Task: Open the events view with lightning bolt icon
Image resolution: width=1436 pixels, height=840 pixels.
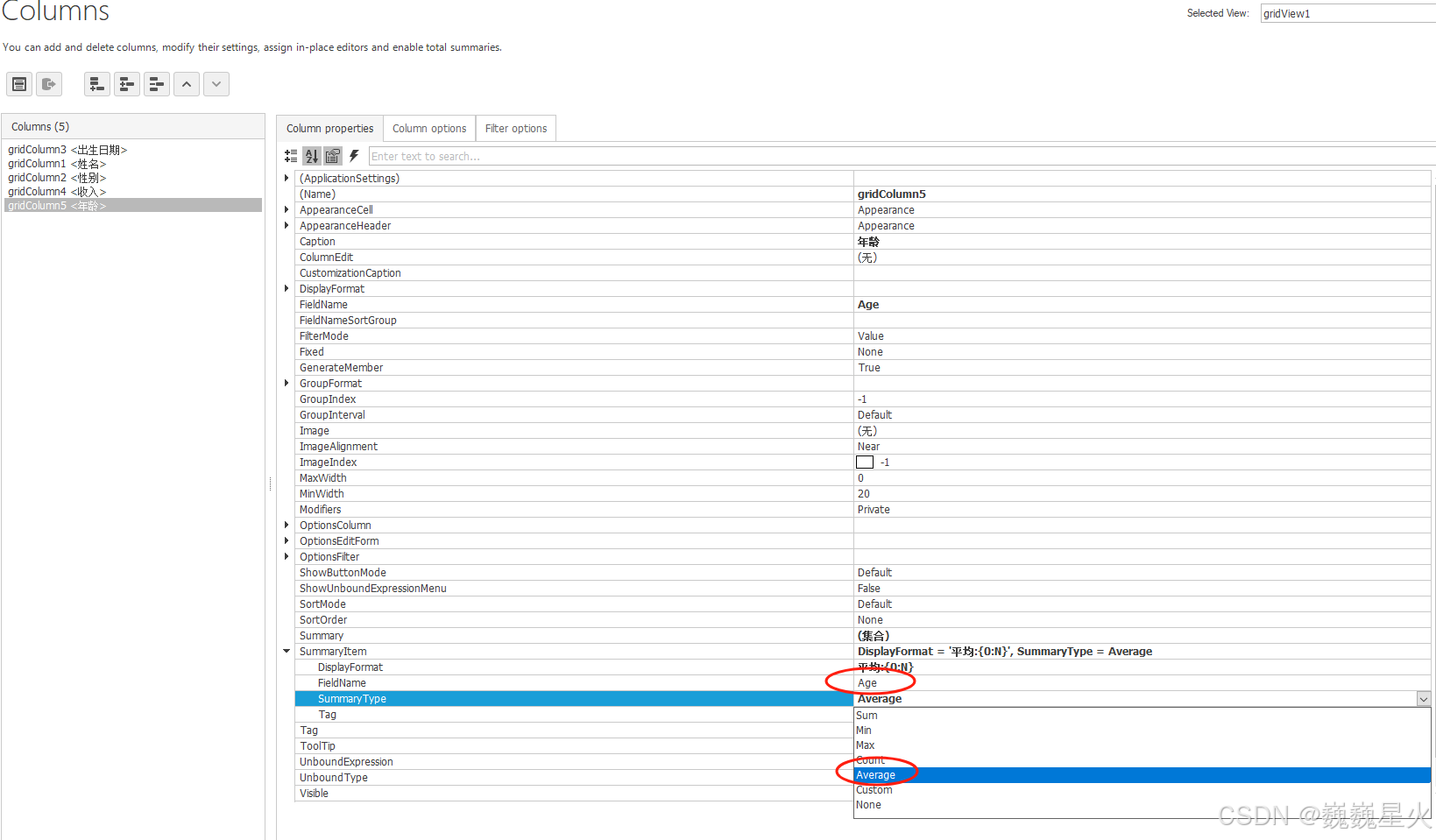Action: click(354, 156)
